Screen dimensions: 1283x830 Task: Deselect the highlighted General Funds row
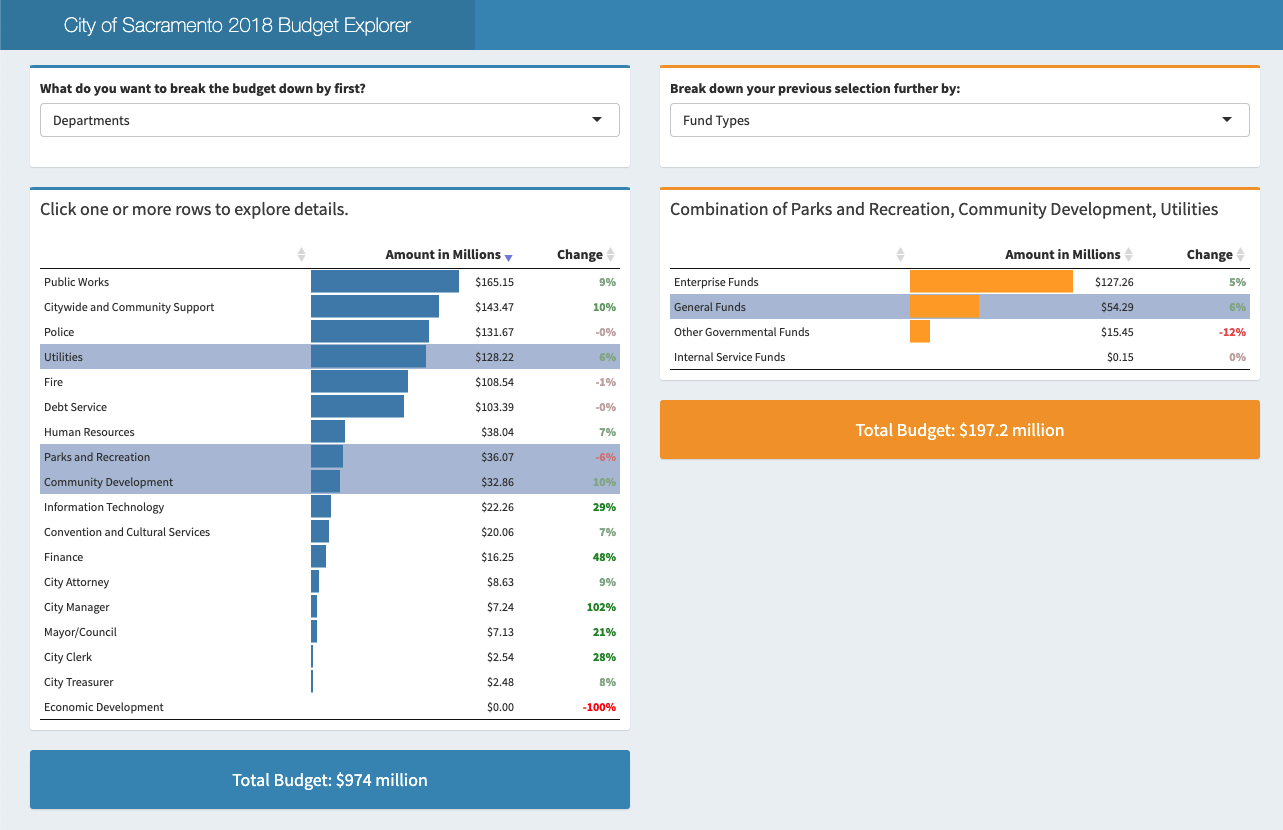(x=960, y=307)
